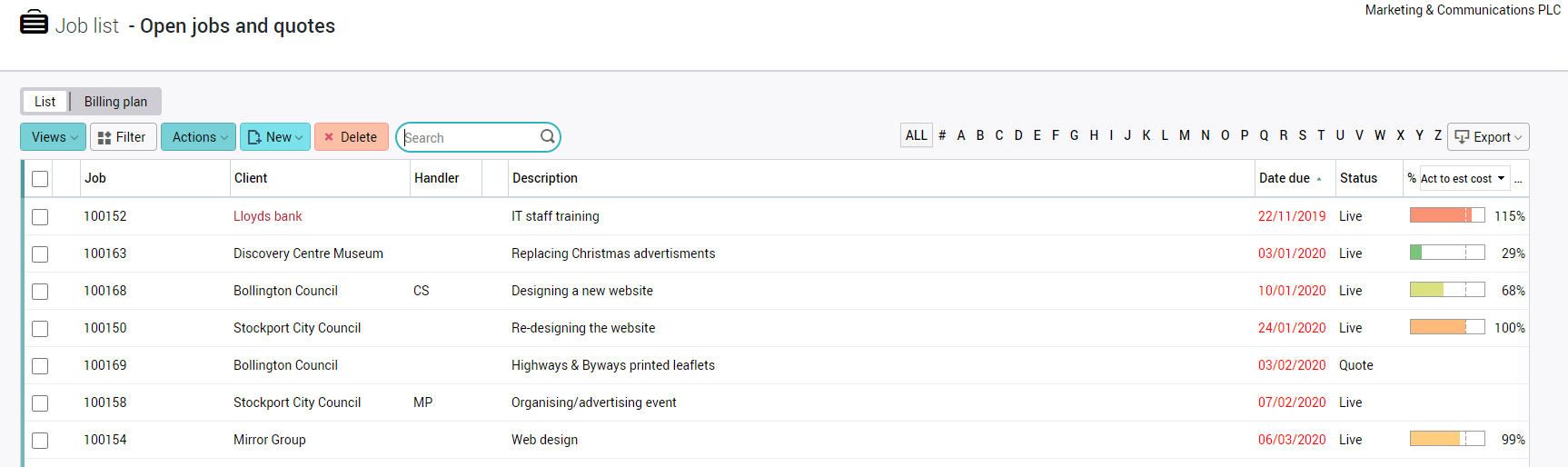Check the box for job 100169
The height and width of the screenshot is (467, 1568).
pyautogui.click(x=40, y=366)
